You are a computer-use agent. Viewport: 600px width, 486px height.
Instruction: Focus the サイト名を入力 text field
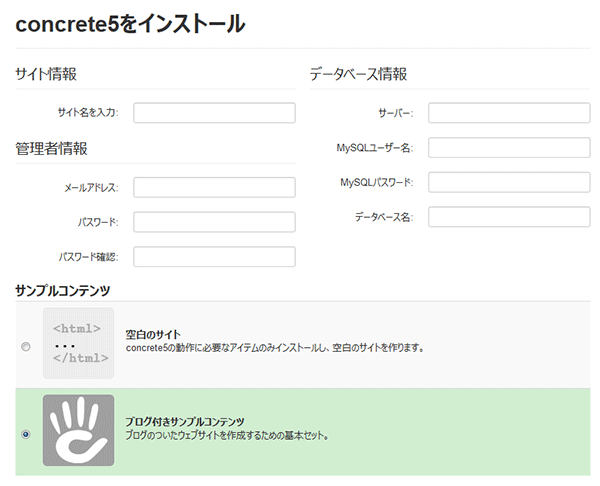tap(214, 113)
